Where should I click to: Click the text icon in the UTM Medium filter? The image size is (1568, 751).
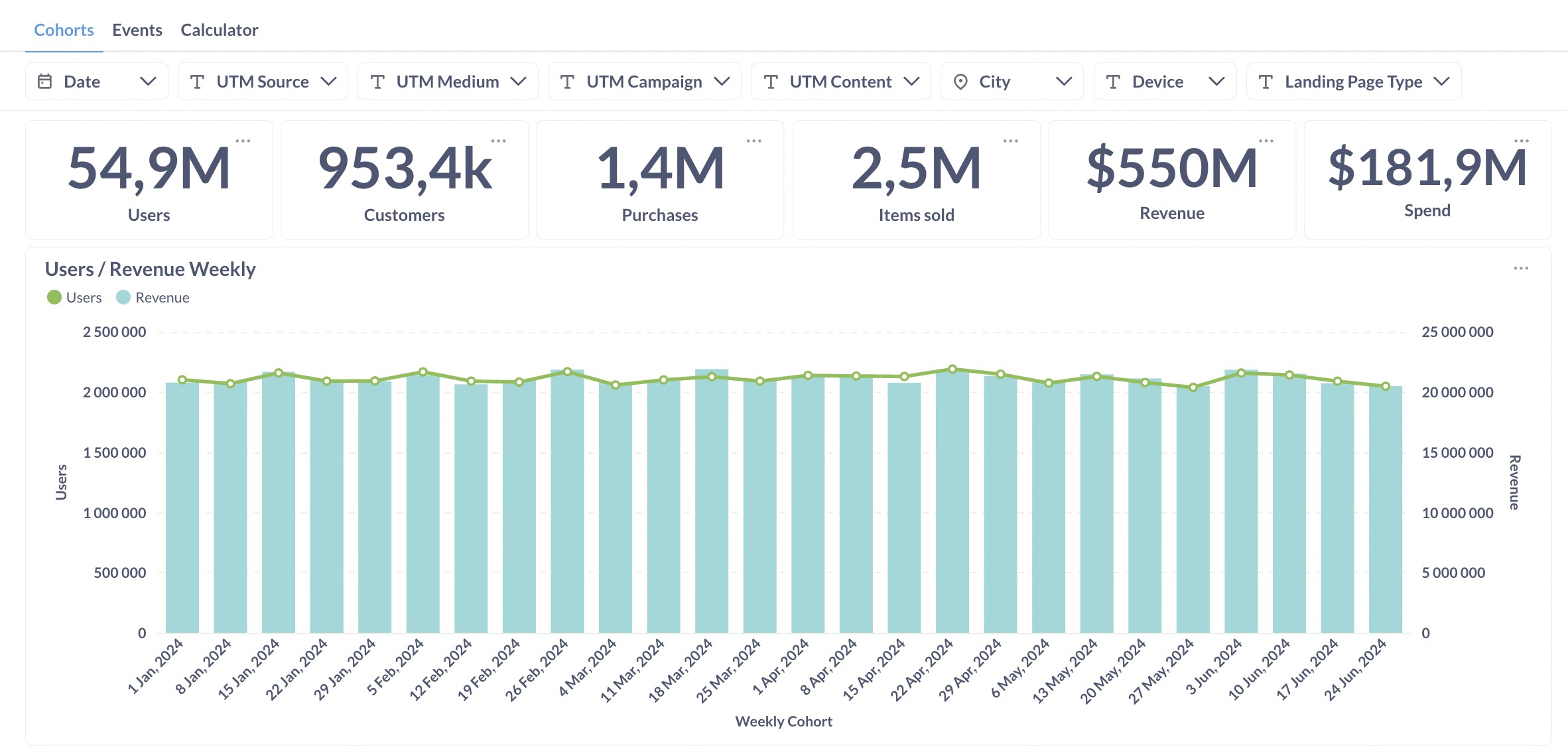coord(377,81)
